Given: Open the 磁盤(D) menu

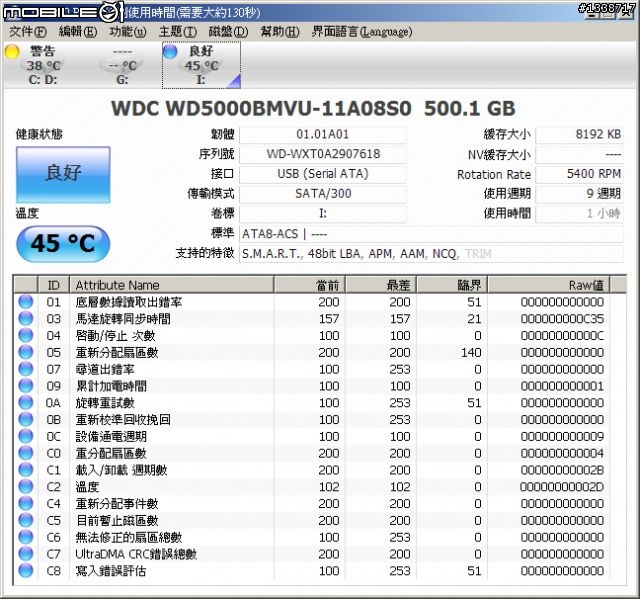Looking at the screenshot, I should click(x=228, y=32).
